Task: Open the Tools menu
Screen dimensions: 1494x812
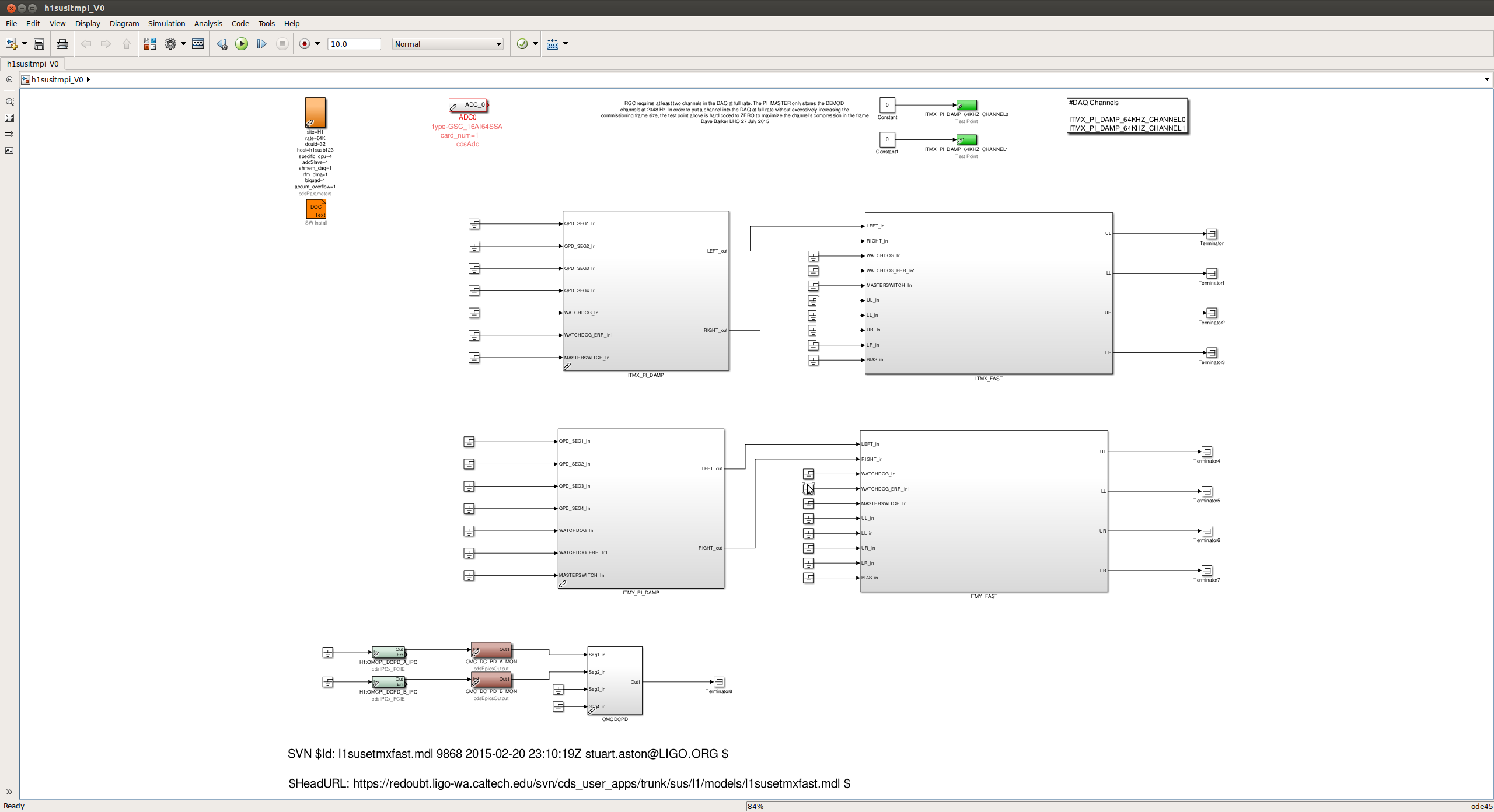Action: [266, 24]
